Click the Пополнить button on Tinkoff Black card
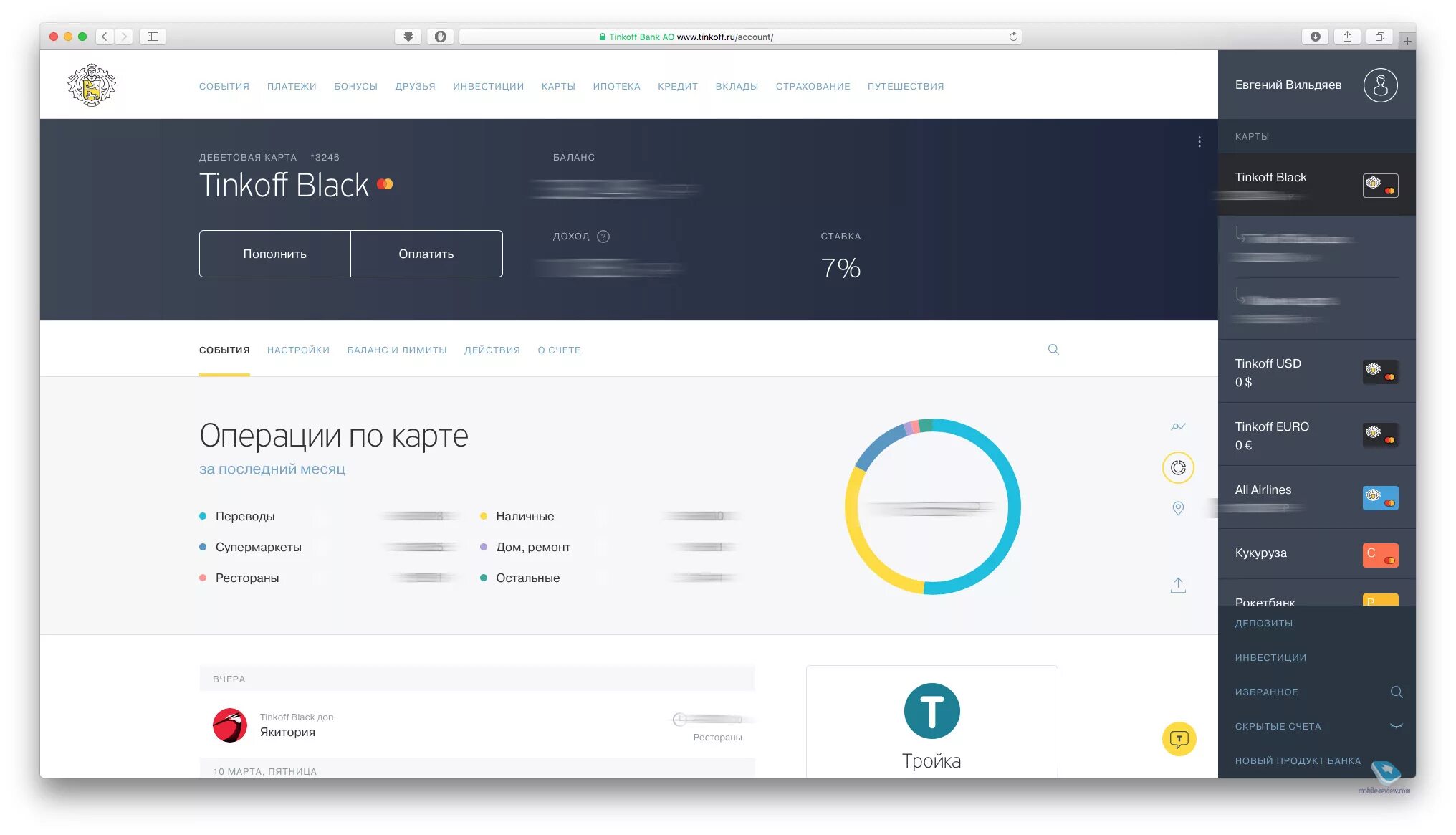This screenshot has width=1456, height=835. [x=275, y=253]
